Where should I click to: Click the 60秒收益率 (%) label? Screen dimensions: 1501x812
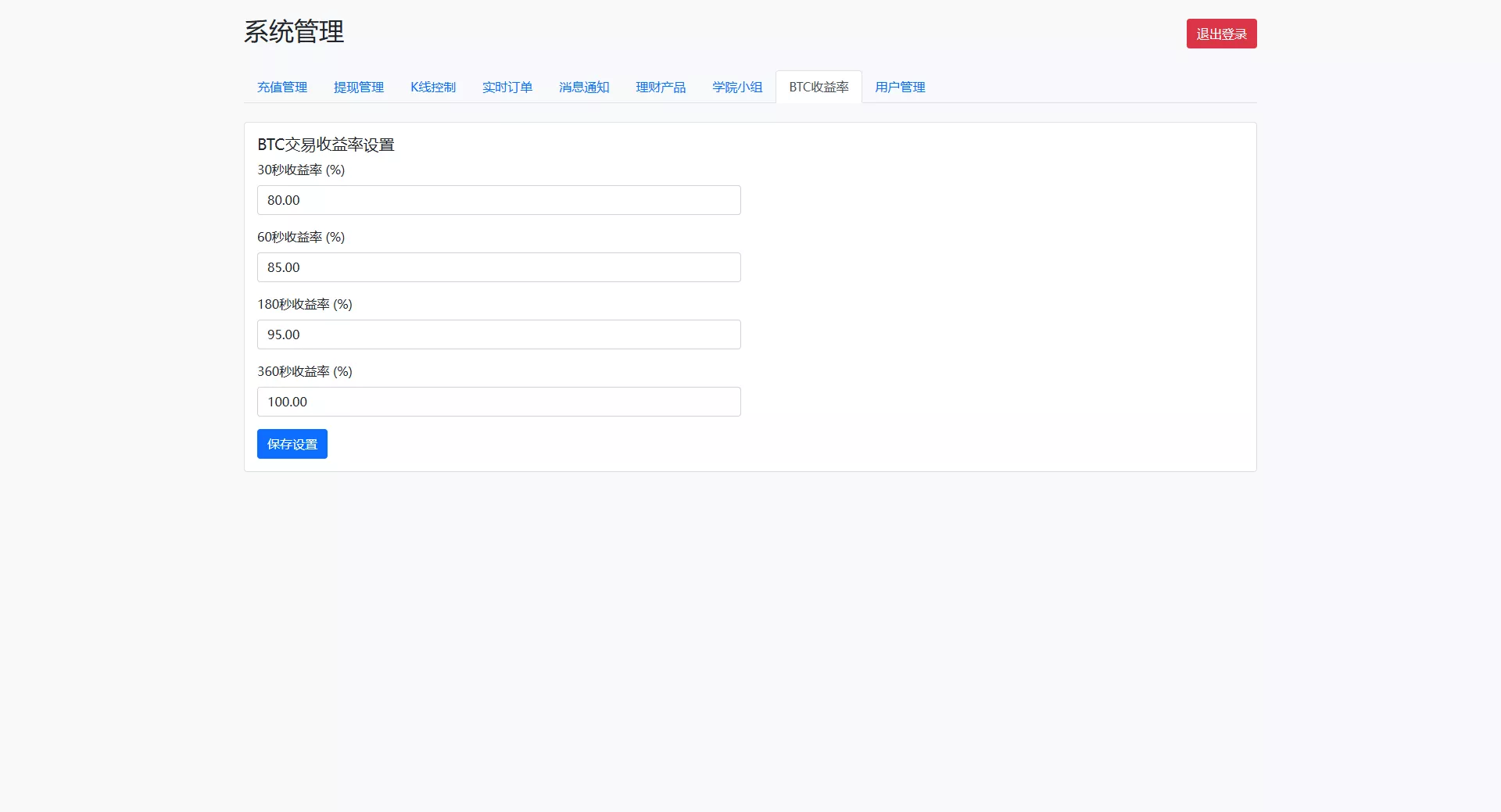point(301,238)
